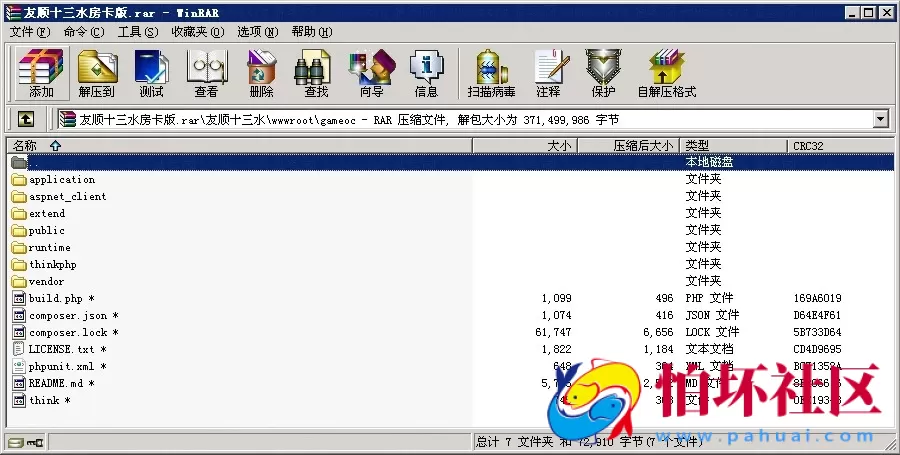This screenshot has height=455, width=900.
Task: Start Virus Scan (扫描病毒) tool
Action: (x=491, y=73)
